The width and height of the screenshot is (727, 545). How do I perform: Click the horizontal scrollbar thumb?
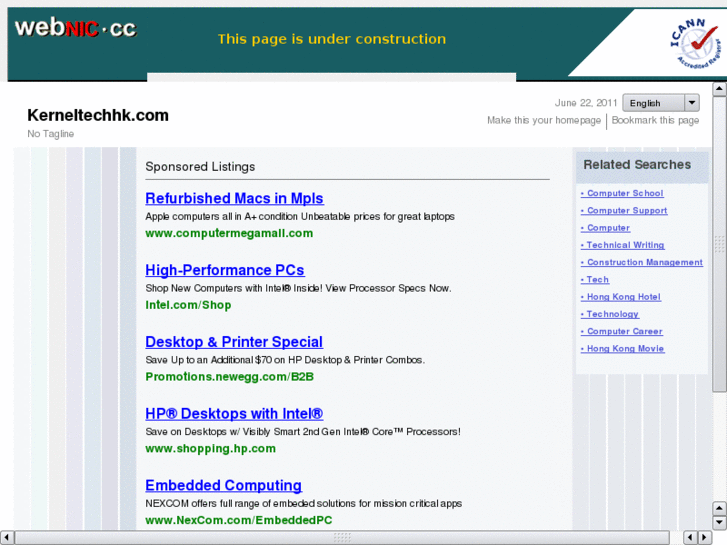342,538
